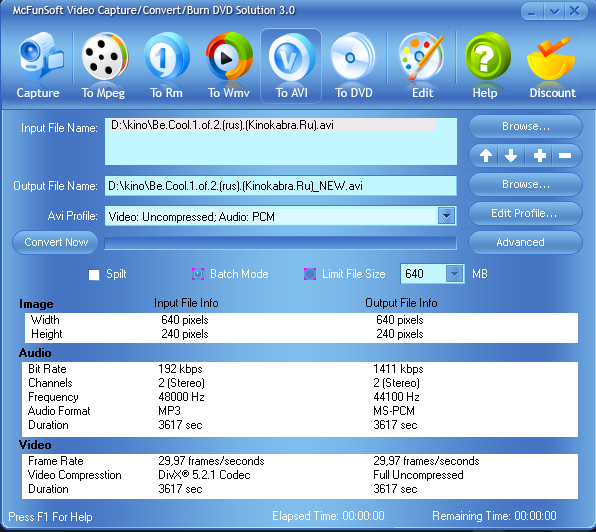This screenshot has width=596, height=532.
Task: Open the file size limit dropdown arrow
Action: 454,274
